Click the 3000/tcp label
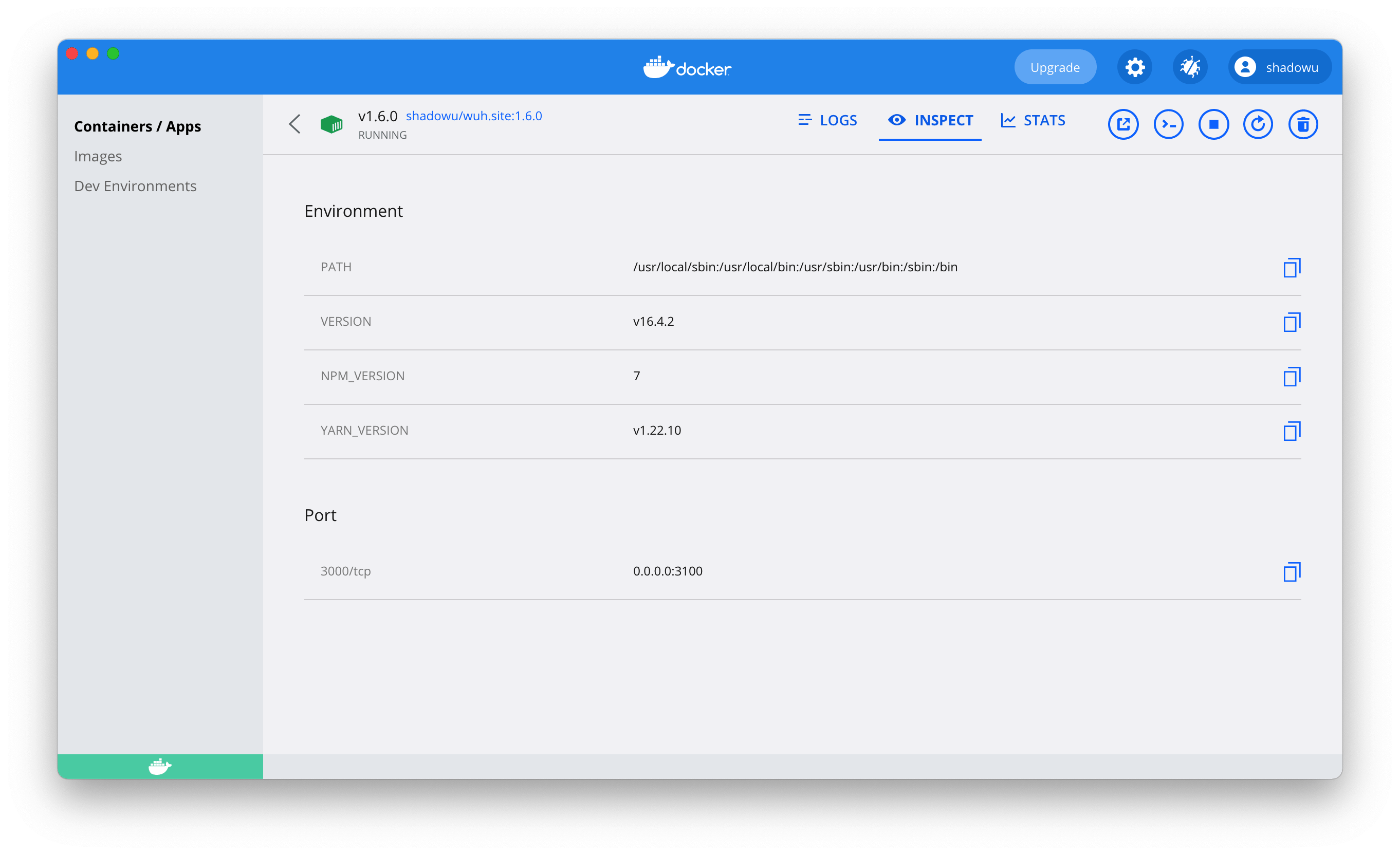1400x855 pixels. pyautogui.click(x=345, y=571)
